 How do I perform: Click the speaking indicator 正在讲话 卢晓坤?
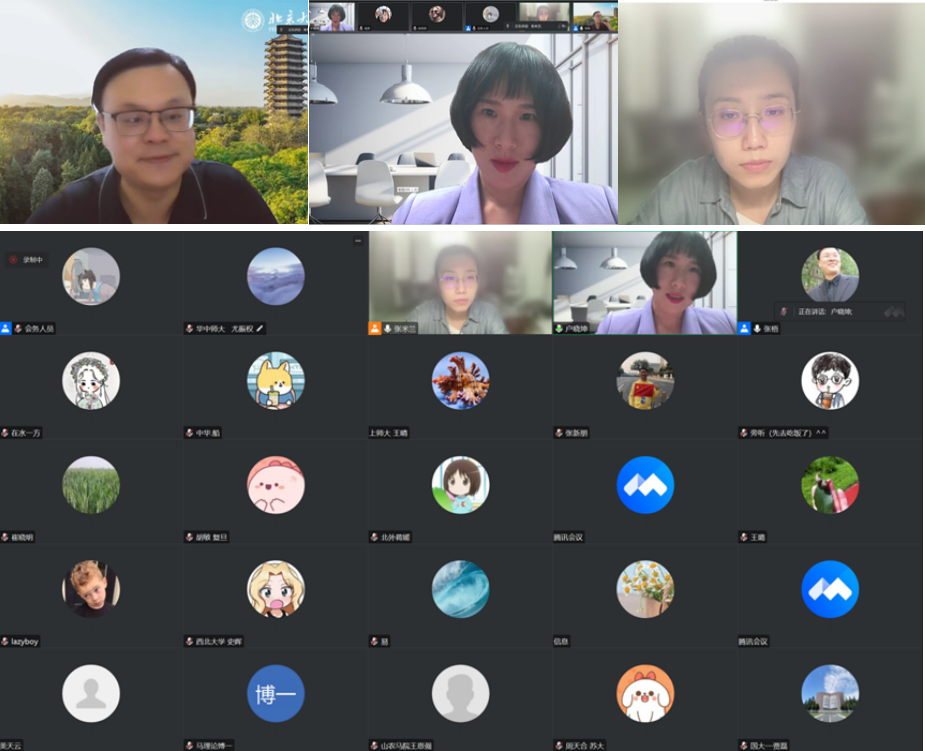click(x=828, y=312)
